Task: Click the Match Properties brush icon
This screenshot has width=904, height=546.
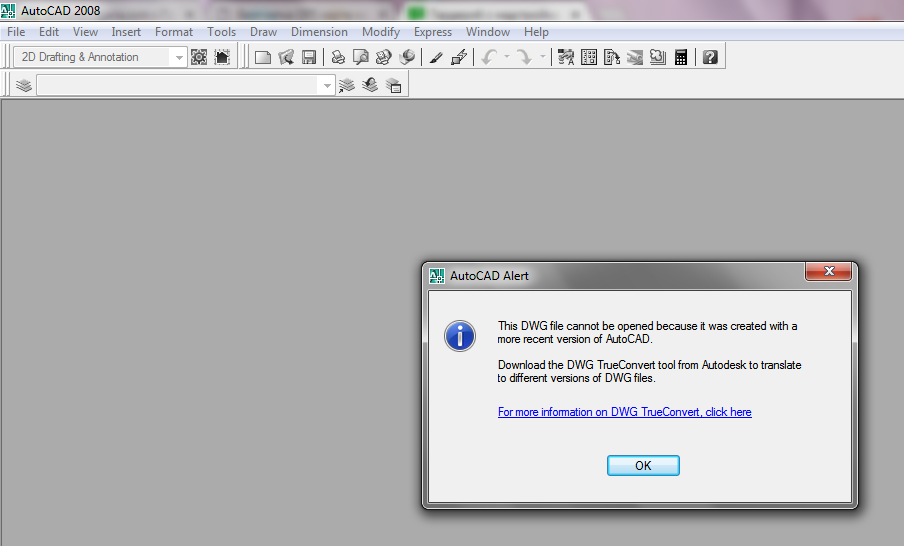Action: click(436, 57)
